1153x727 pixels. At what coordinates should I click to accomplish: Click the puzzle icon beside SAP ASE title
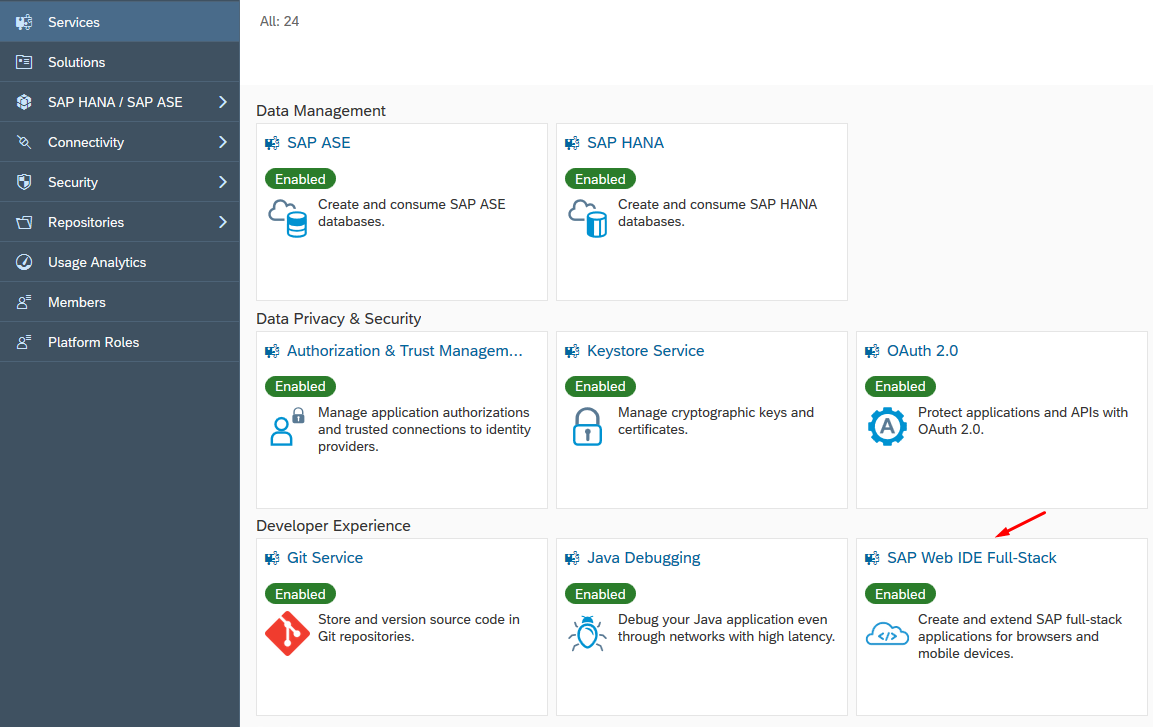[x=272, y=143]
